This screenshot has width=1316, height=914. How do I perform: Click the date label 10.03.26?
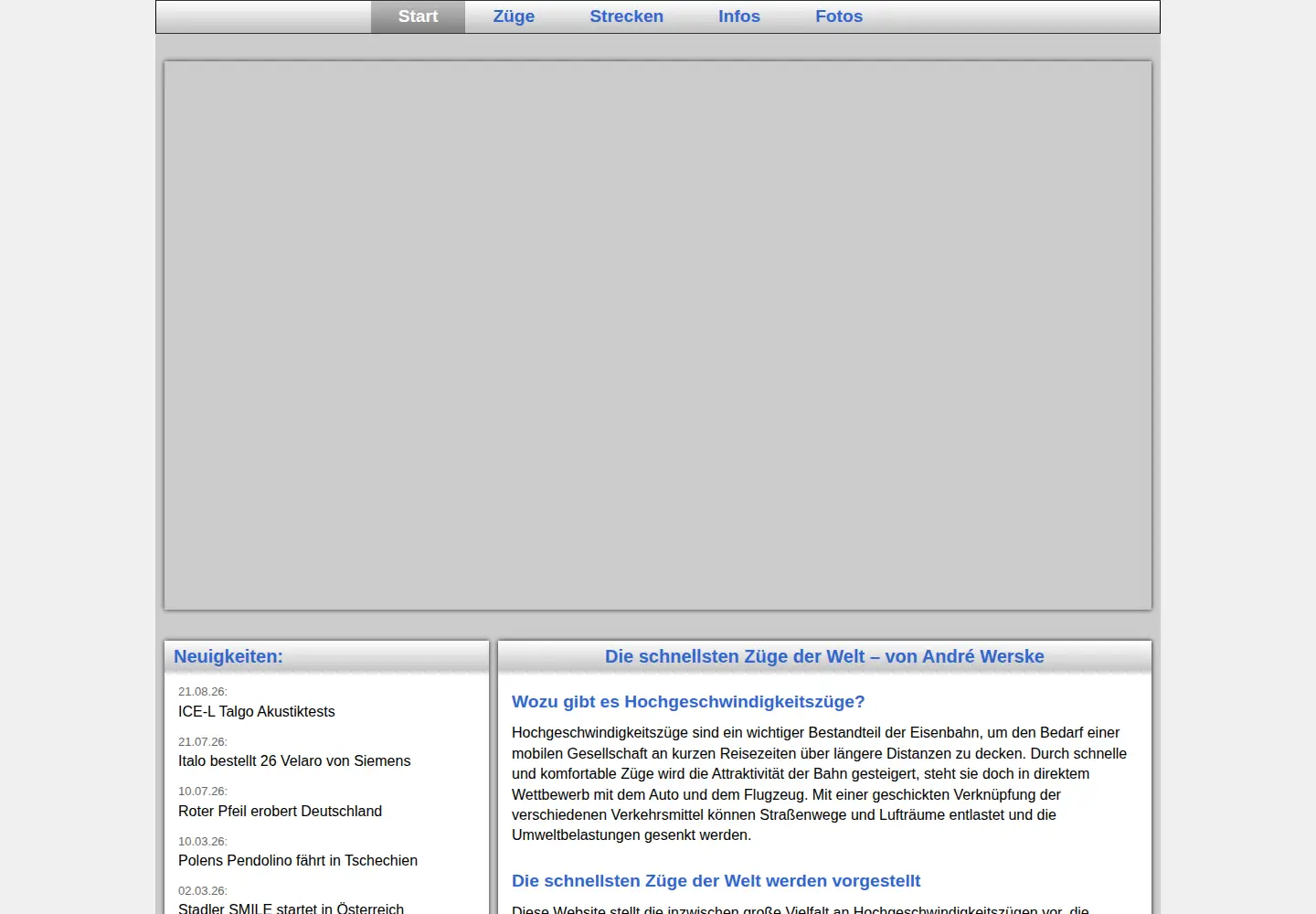click(x=203, y=841)
